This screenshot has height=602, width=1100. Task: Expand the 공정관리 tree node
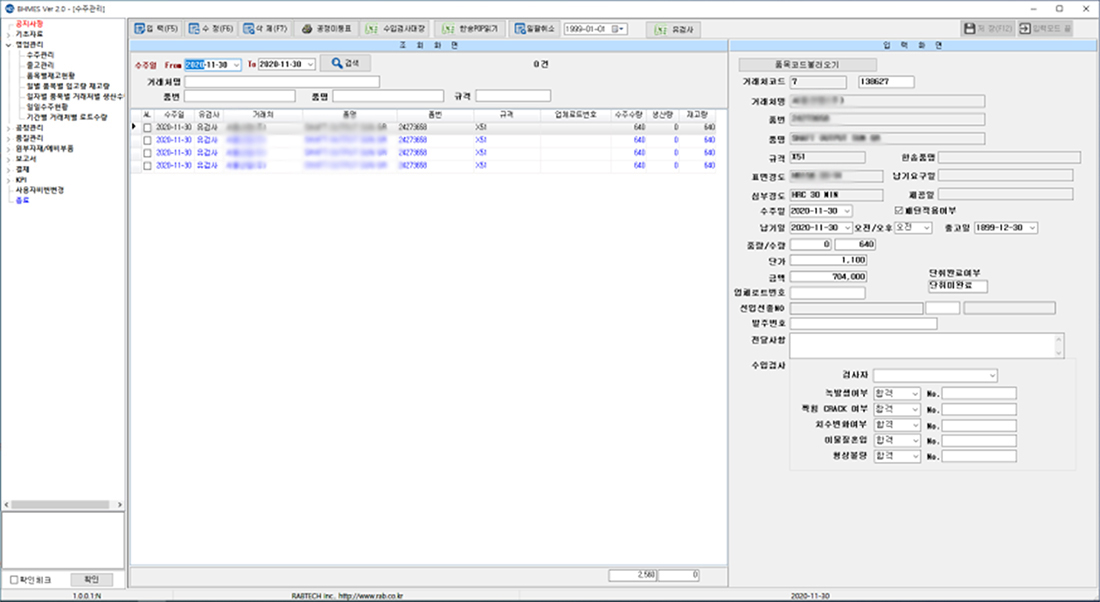click(8, 128)
